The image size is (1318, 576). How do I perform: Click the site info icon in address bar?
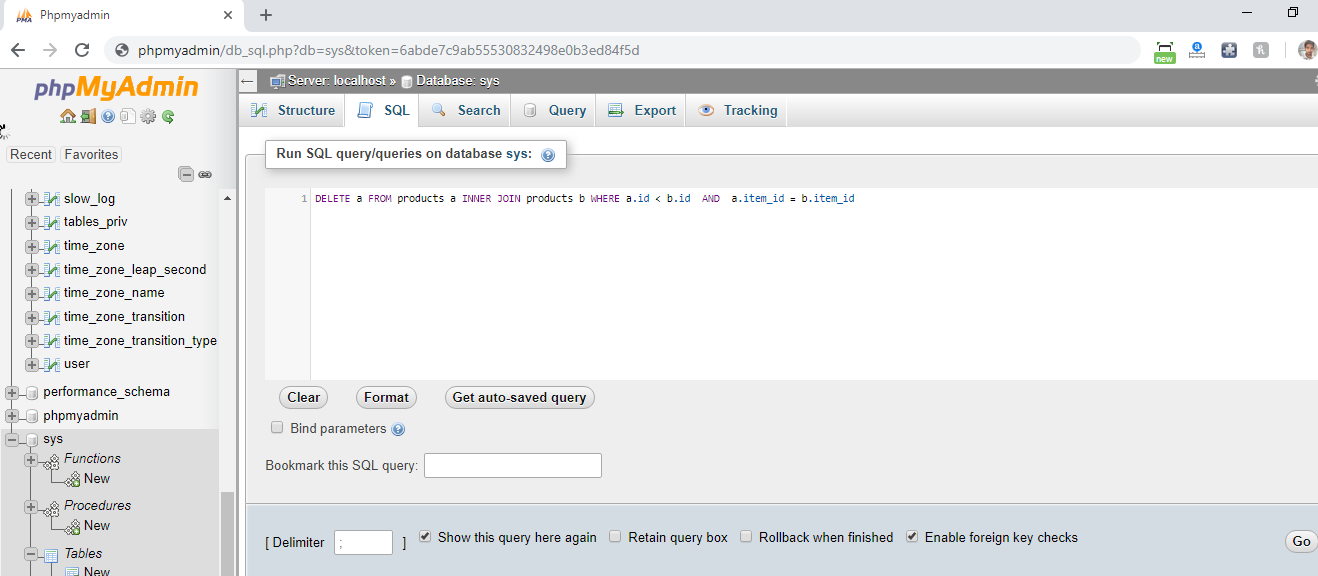122,50
